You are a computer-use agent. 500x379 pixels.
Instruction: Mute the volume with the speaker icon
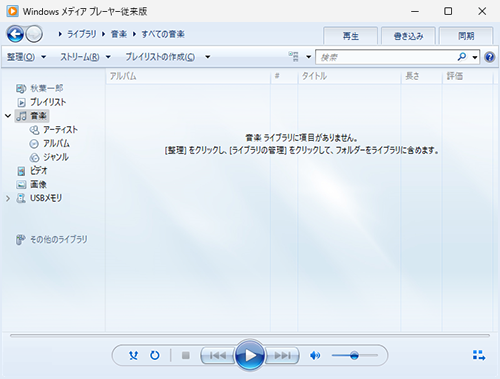click(315, 356)
